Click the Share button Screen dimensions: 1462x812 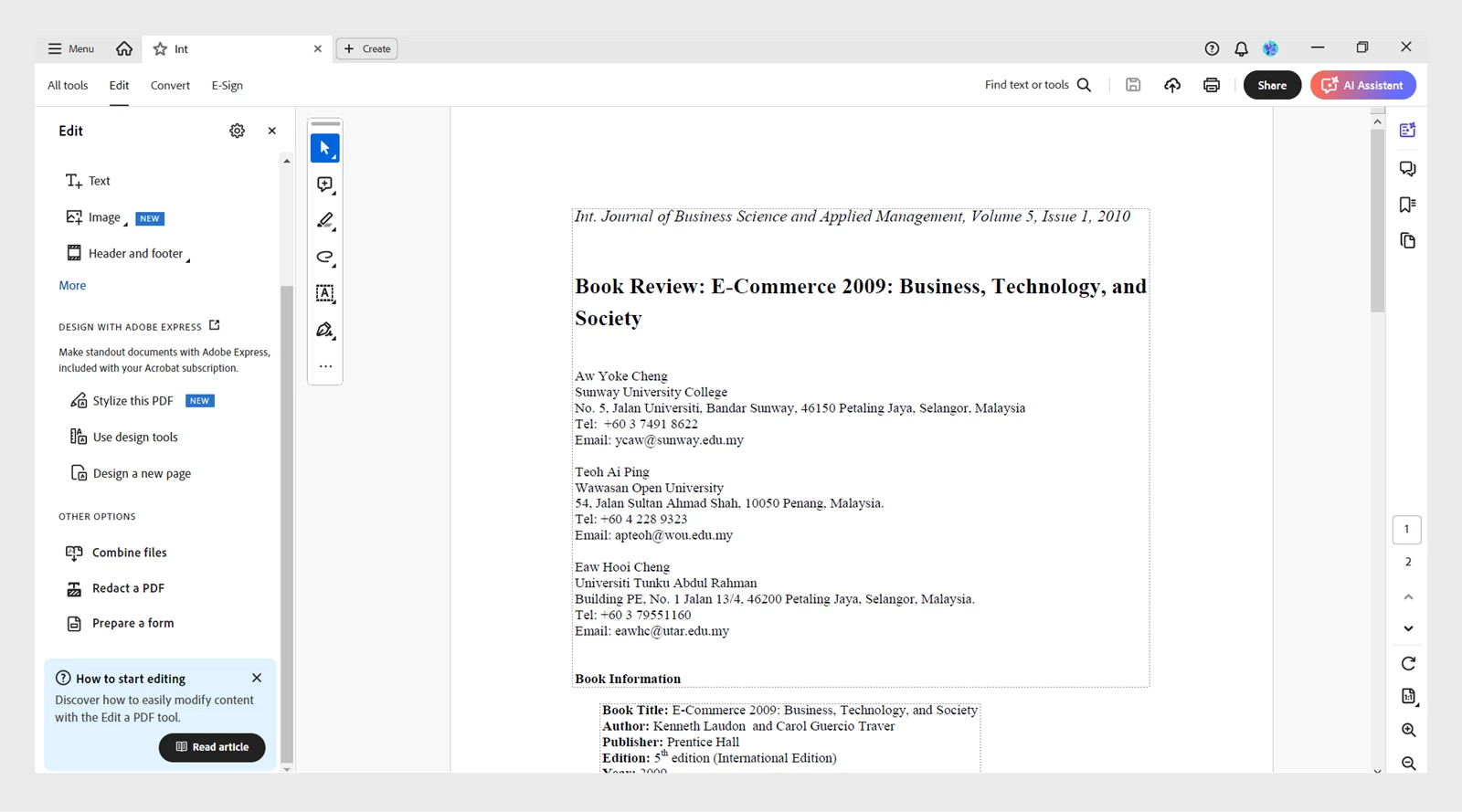(1272, 85)
